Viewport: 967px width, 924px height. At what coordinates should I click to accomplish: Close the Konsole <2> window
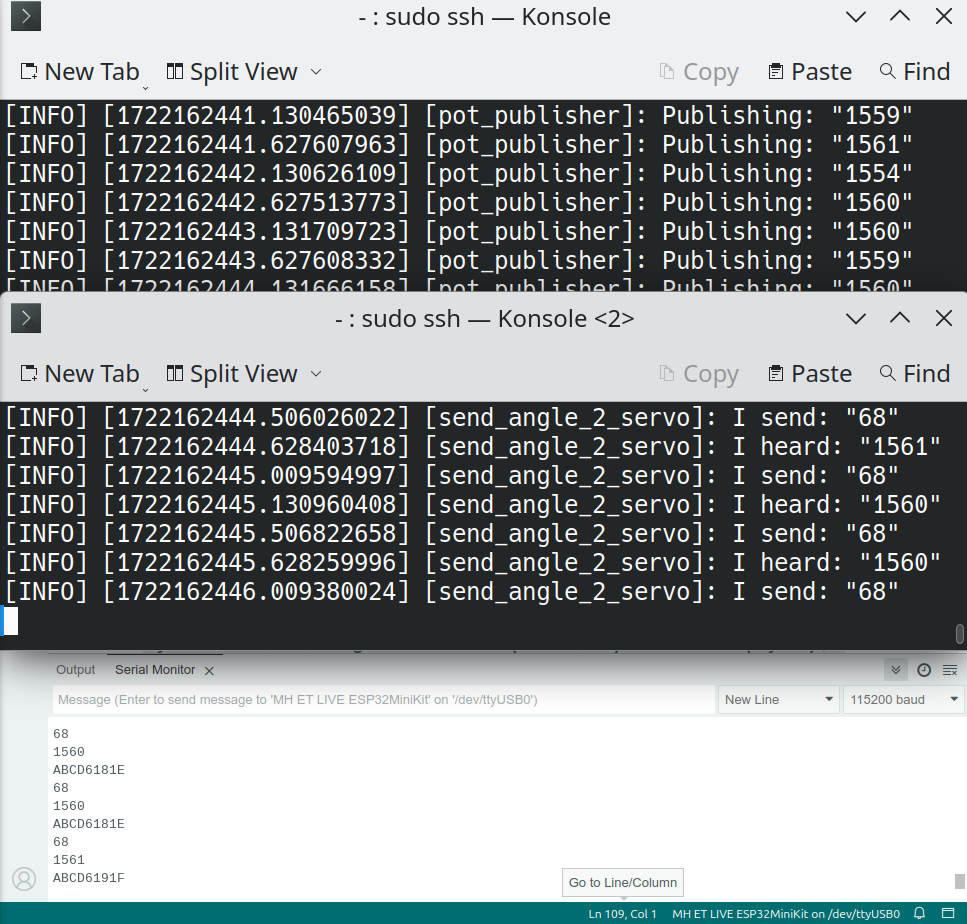[x=944, y=318]
